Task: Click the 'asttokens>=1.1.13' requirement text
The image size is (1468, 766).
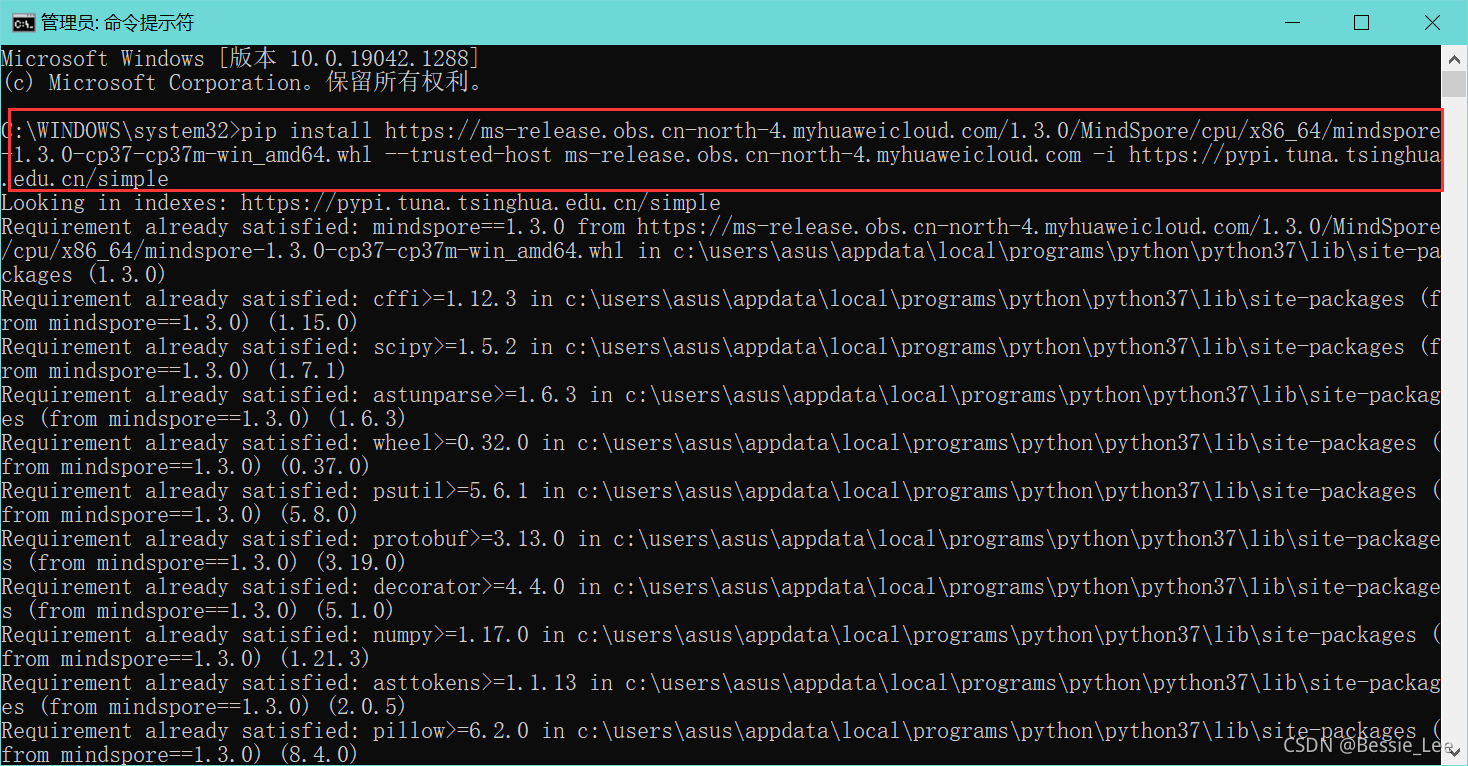Action: click(x=475, y=682)
